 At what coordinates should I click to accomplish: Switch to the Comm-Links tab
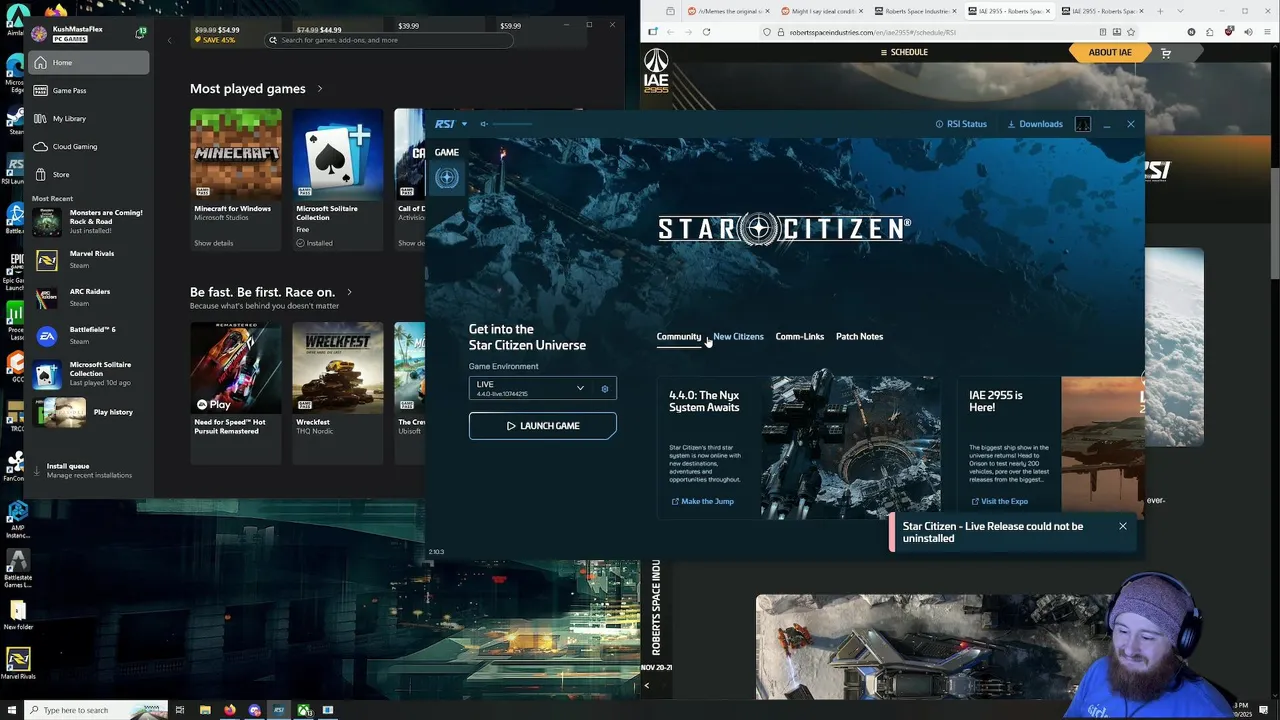point(800,336)
